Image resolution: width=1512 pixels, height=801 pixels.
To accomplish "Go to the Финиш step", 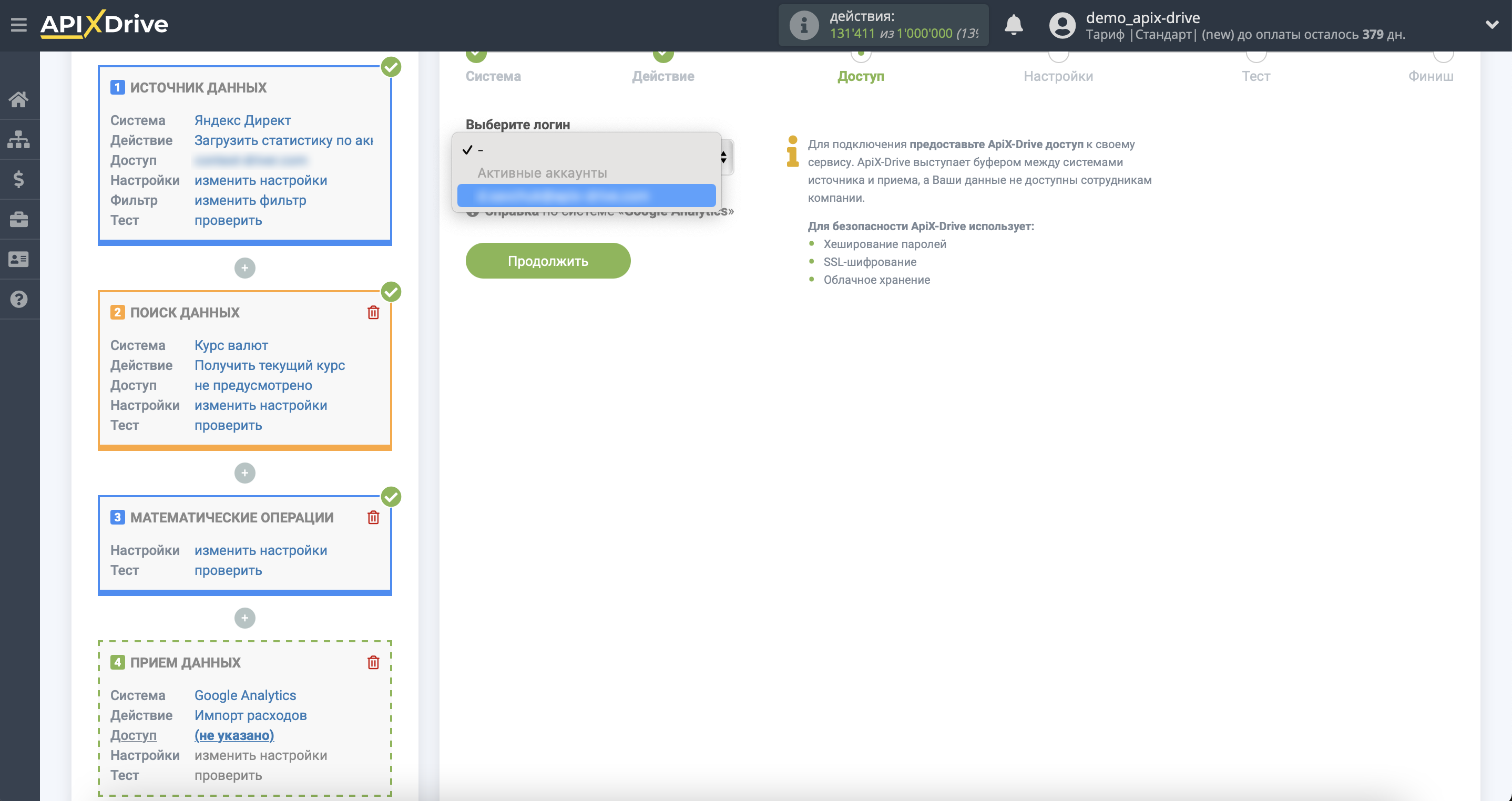I will point(1431,76).
